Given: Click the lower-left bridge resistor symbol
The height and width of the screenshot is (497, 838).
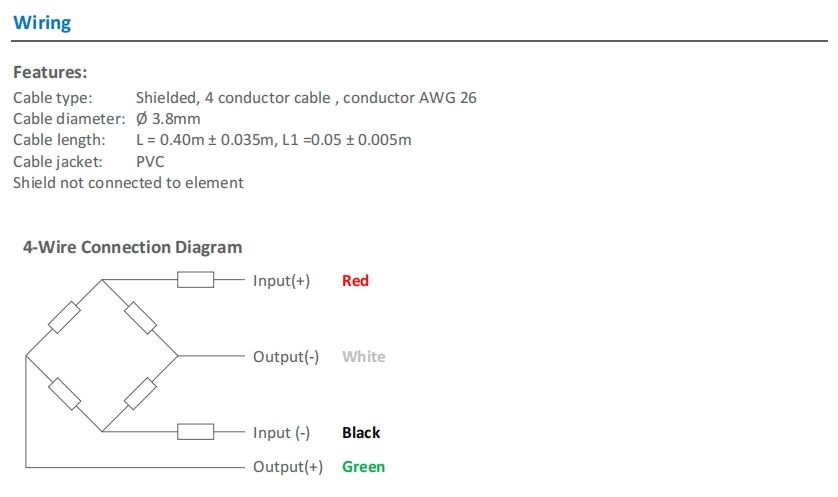Looking at the screenshot, I should coord(65,394).
